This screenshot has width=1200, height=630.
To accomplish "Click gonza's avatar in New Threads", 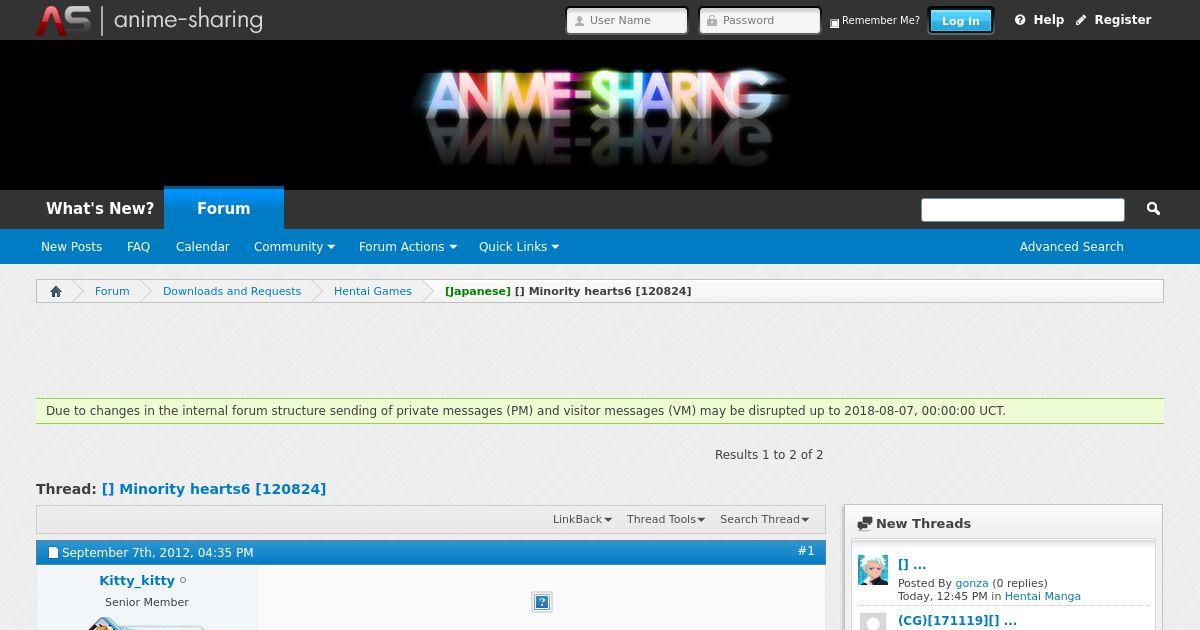I will [873, 570].
